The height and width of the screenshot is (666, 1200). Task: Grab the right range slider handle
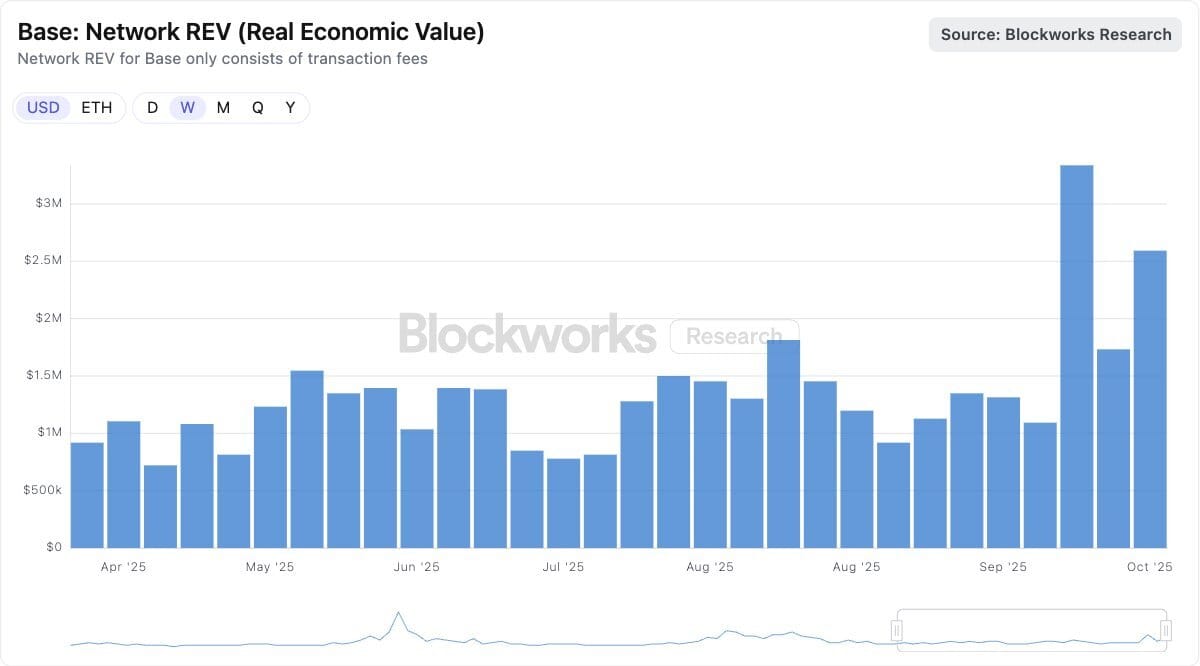[1166, 630]
